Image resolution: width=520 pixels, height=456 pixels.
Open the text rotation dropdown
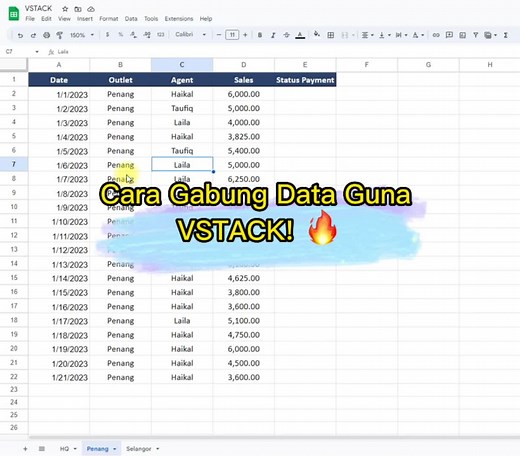coord(418,35)
